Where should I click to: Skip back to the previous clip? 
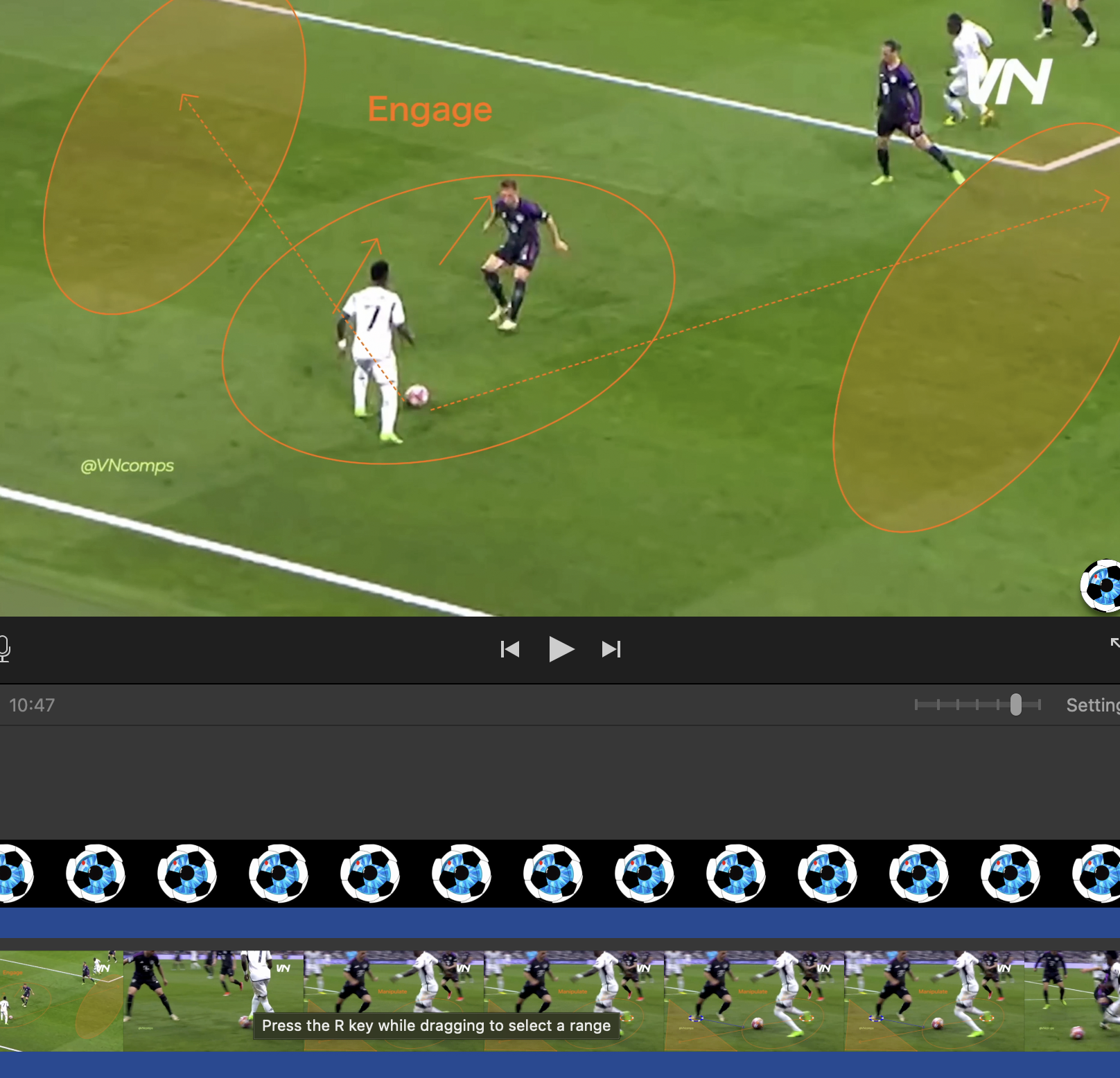point(510,649)
